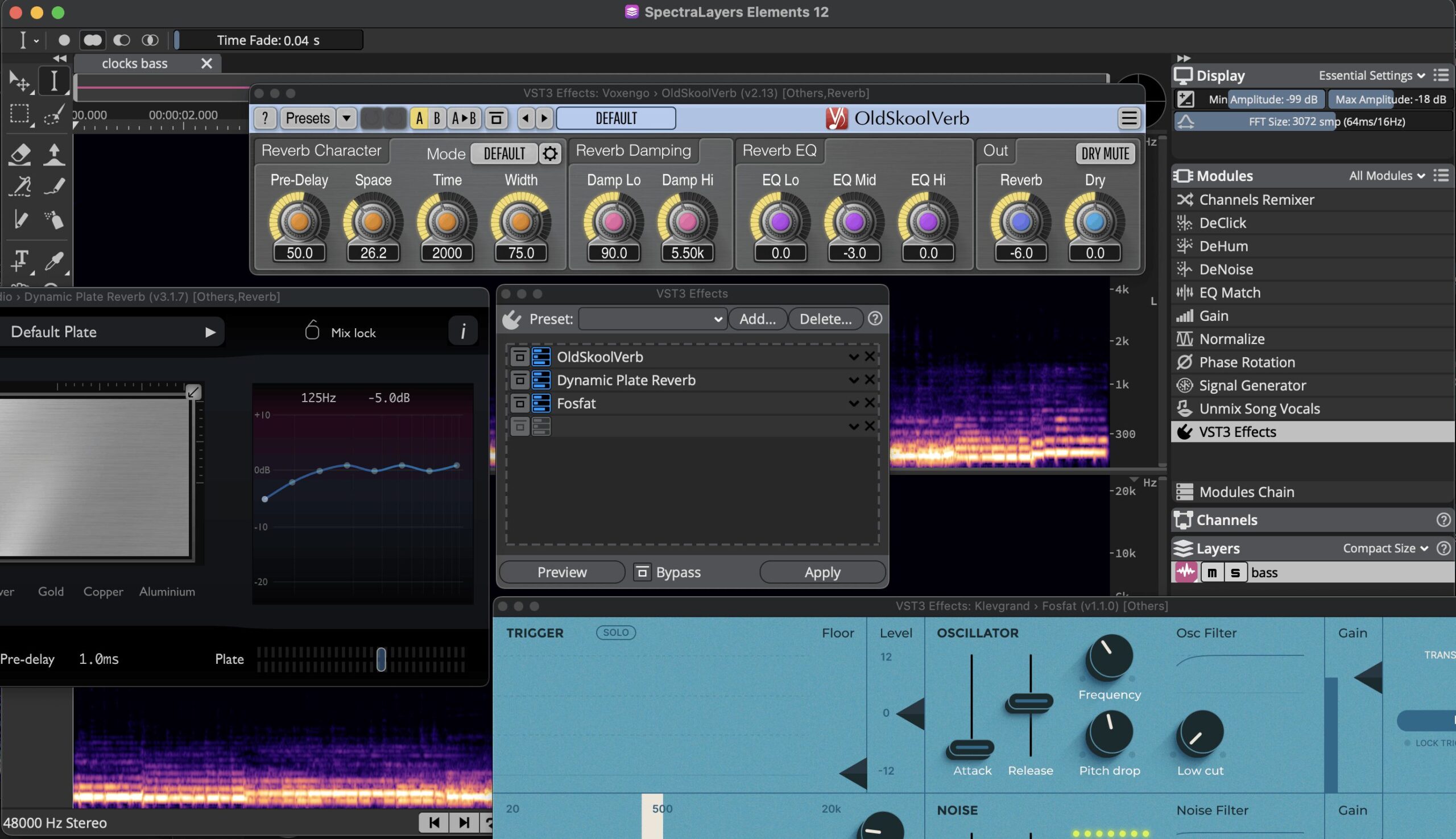Open the OldSkoolVerb hamburger menu
Screen dimensions: 1456x839
pos(1129,118)
